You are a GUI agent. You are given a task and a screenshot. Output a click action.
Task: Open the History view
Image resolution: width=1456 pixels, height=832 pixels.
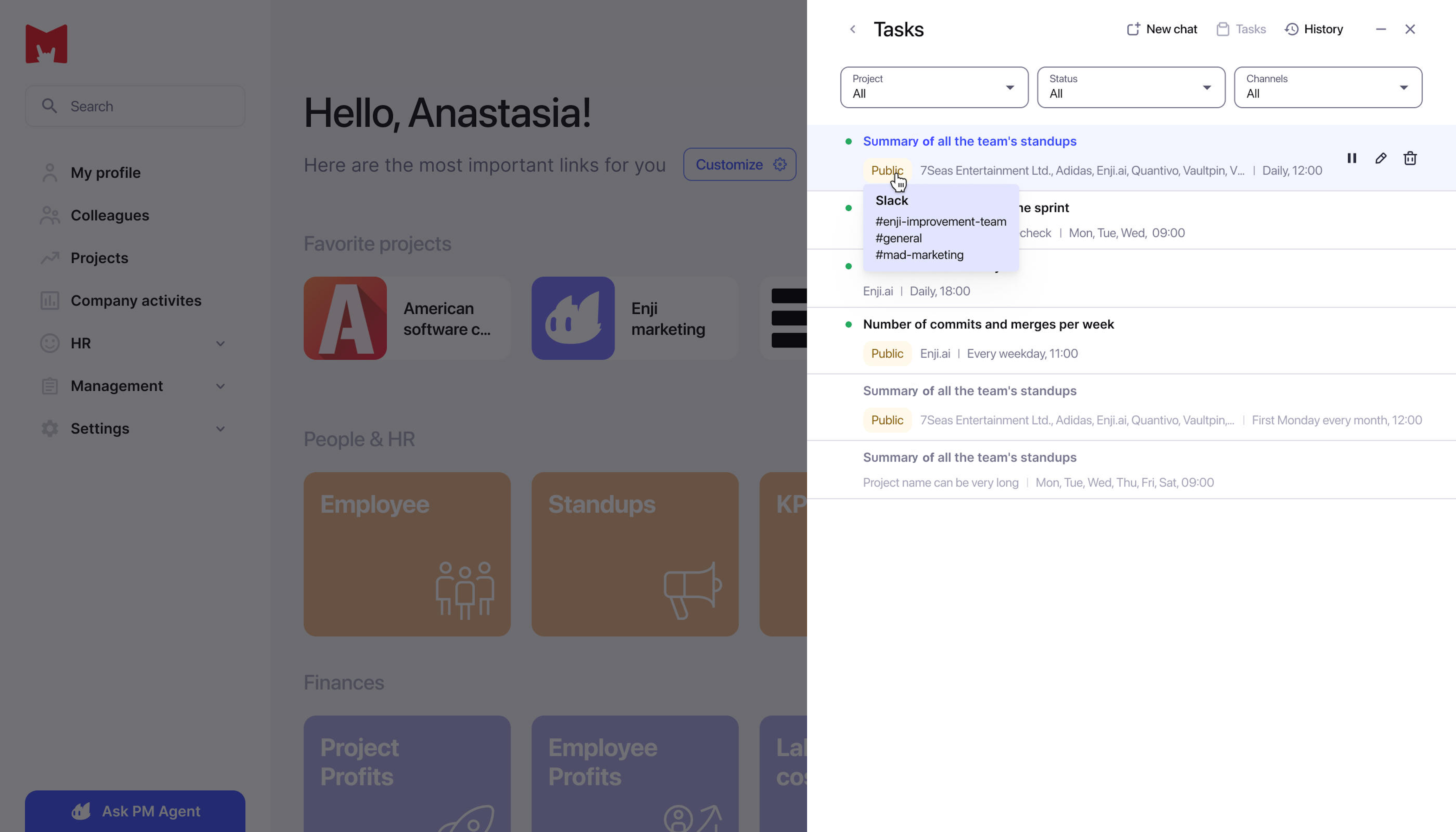1314,29
